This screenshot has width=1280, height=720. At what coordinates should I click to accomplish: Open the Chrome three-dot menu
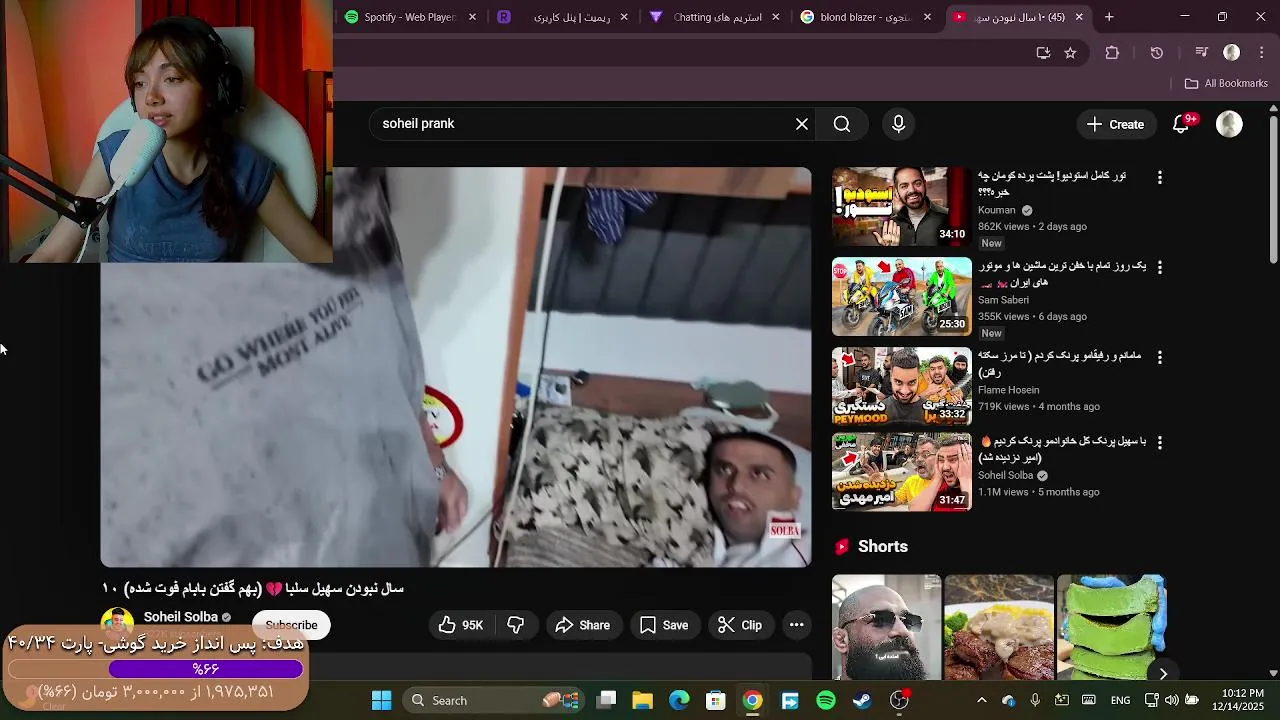[1261, 53]
